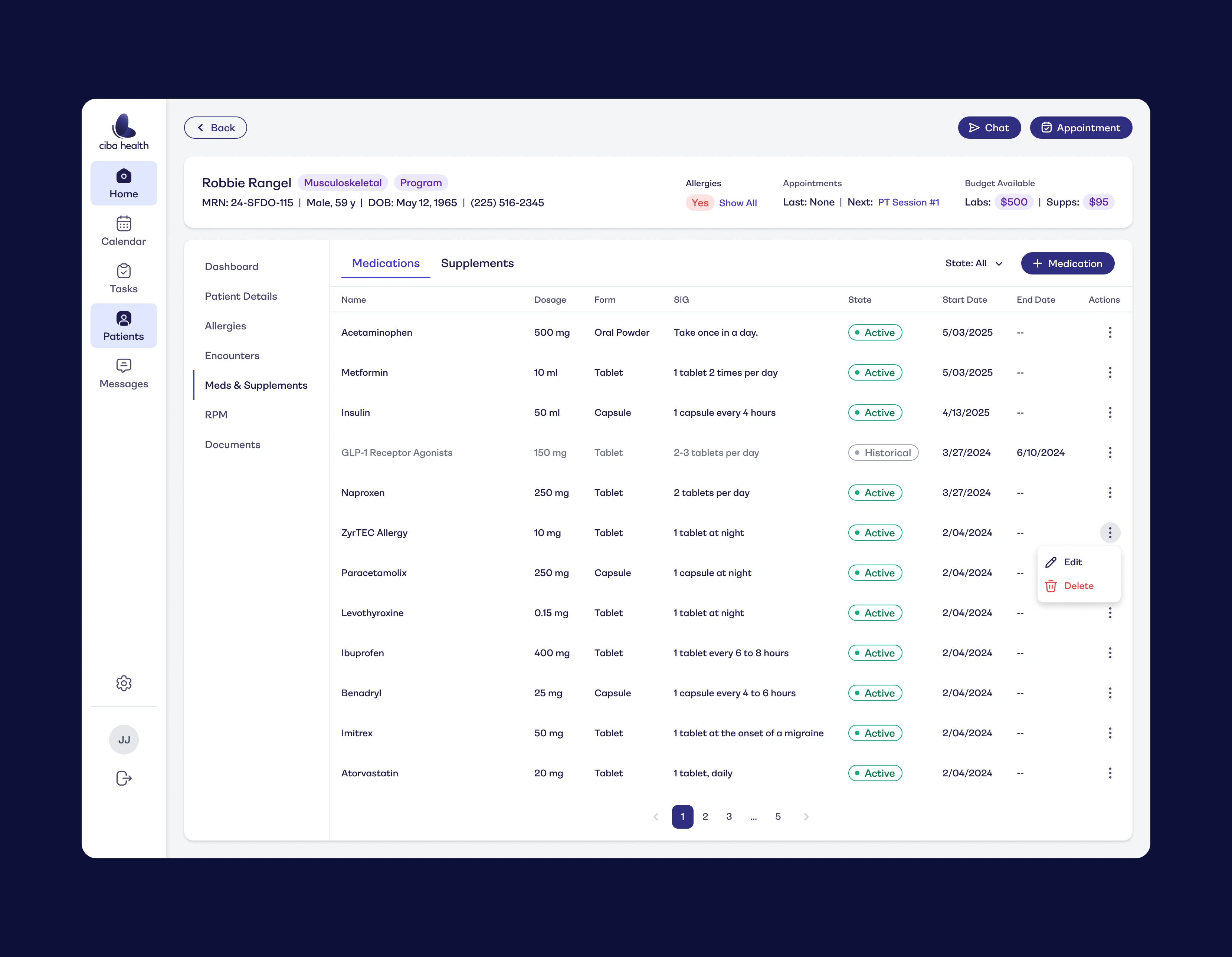This screenshot has width=1232, height=957.
Task: Click the Historical state badge
Action: (x=884, y=453)
